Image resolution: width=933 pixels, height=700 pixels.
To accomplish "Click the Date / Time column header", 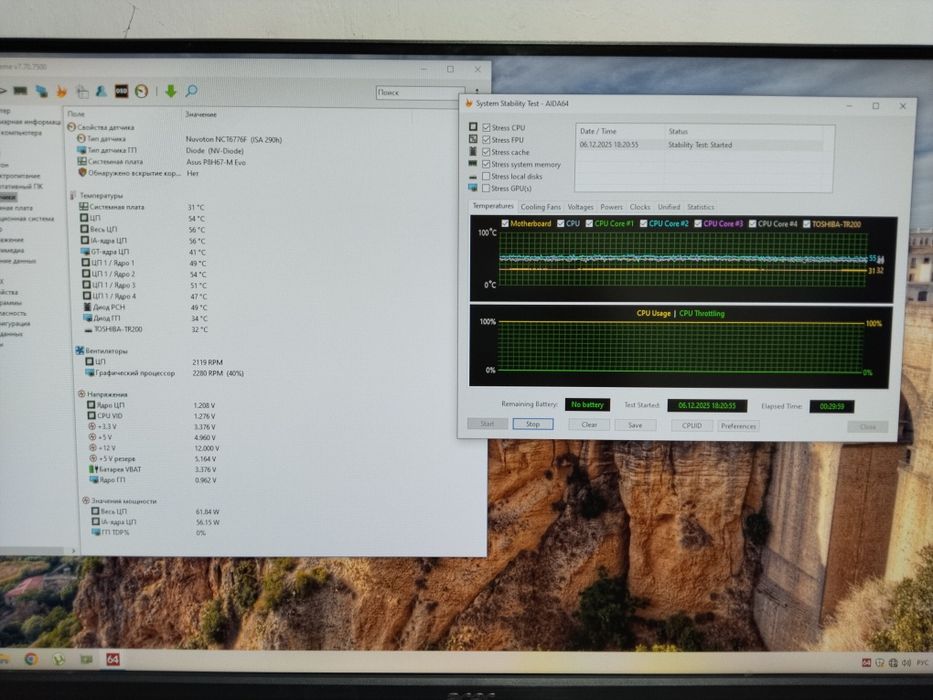I will [598, 131].
